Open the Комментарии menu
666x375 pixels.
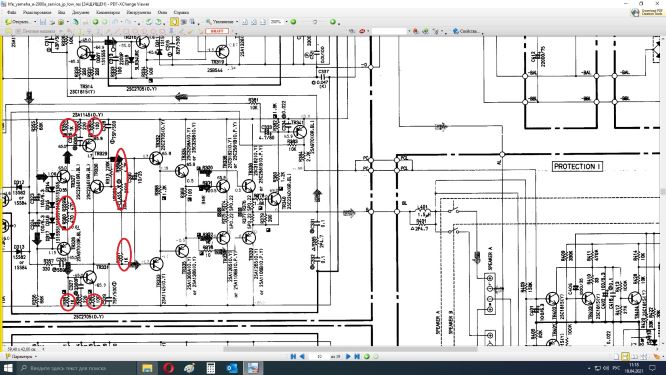(108, 12)
